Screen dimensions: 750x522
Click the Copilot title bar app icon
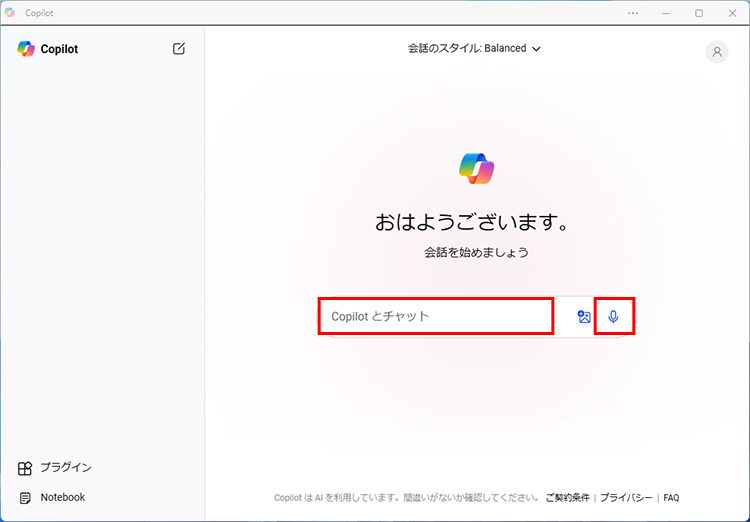pyautogui.click(x=10, y=12)
